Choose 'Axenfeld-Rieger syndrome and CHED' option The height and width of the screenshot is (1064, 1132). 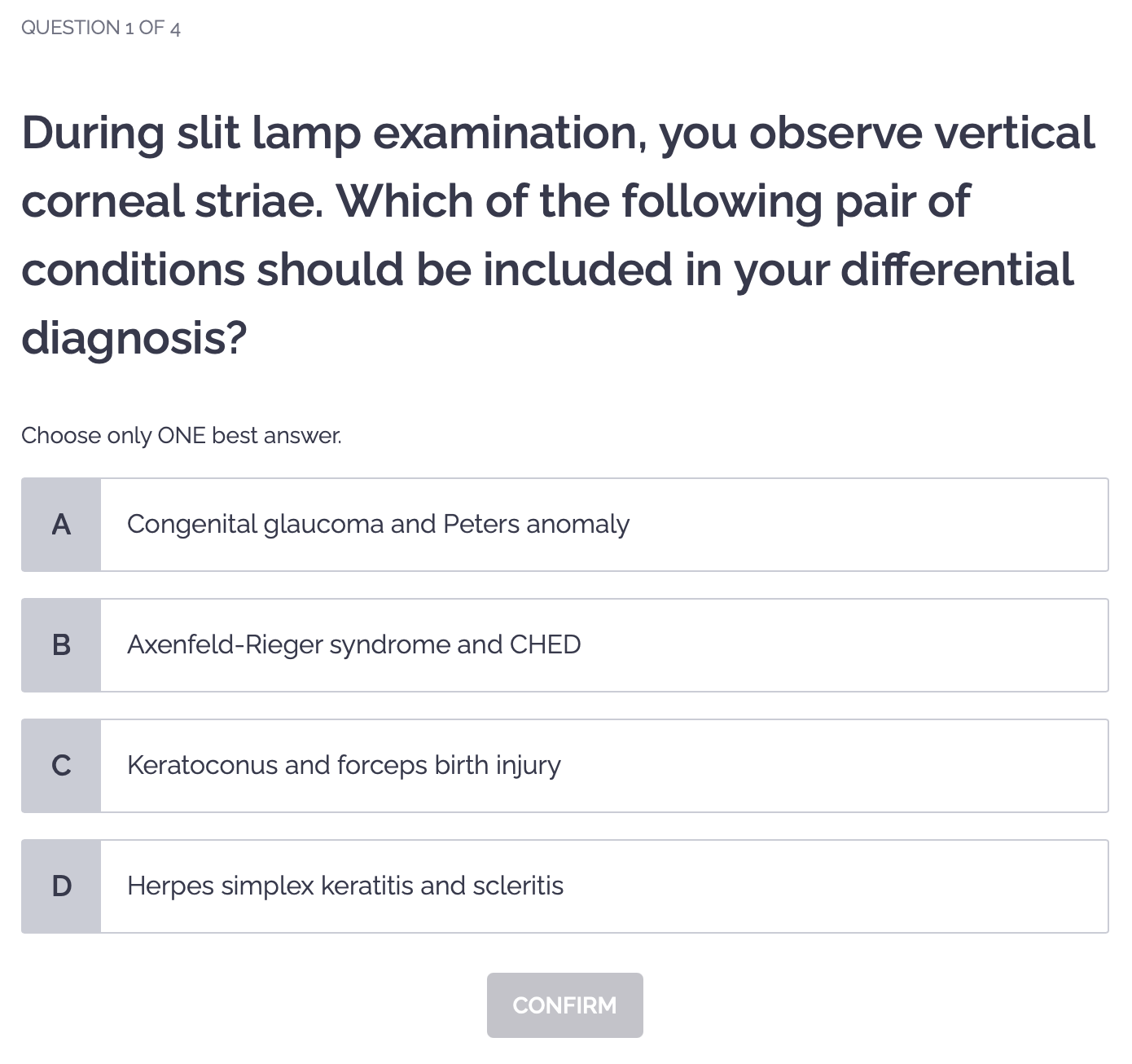tap(603, 645)
